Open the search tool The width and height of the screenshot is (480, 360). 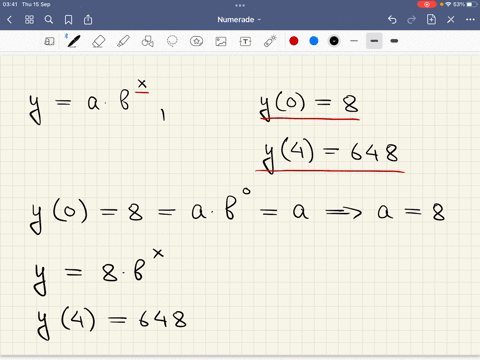(x=49, y=20)
